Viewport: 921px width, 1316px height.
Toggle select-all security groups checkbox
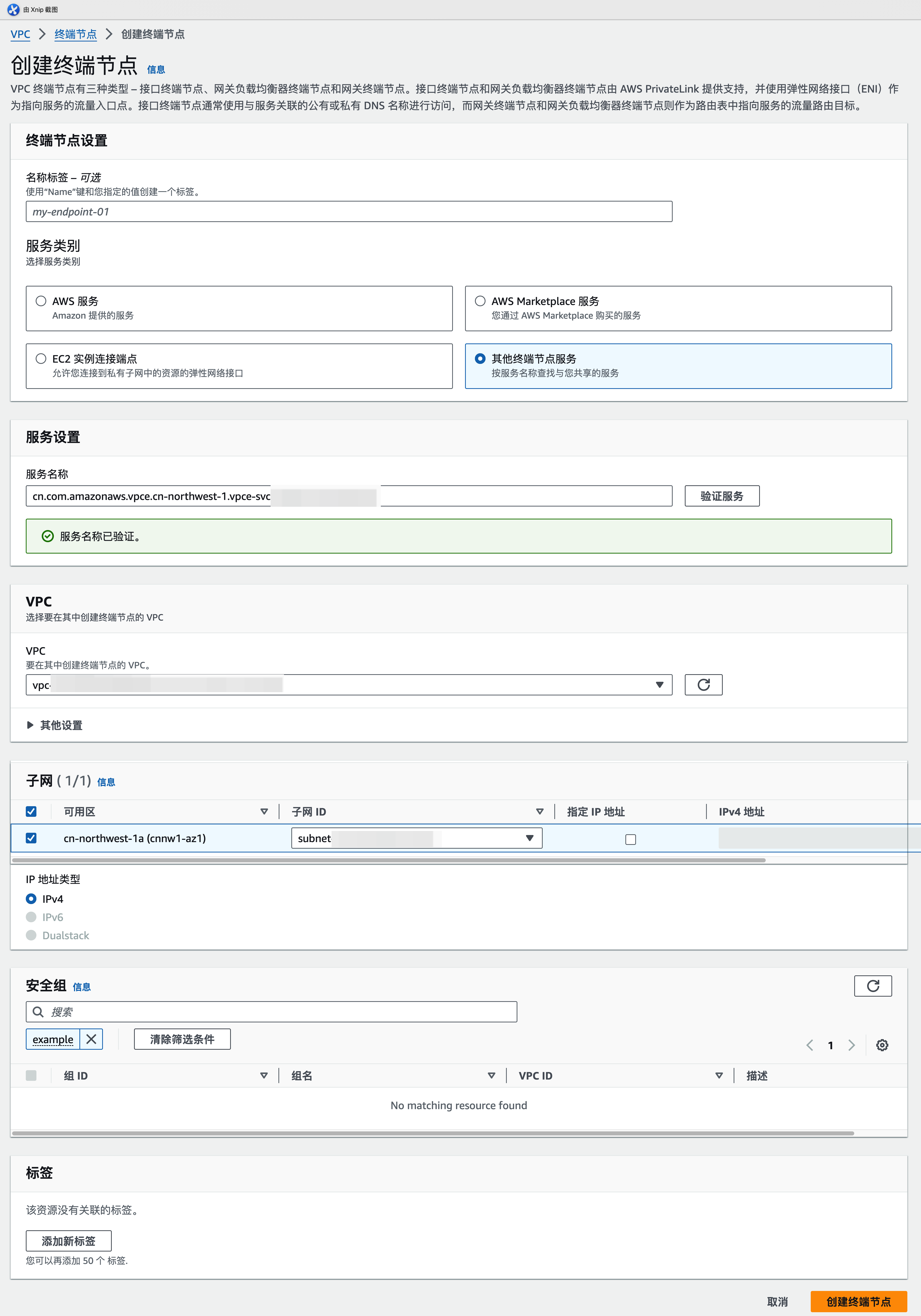point(31,1075)
